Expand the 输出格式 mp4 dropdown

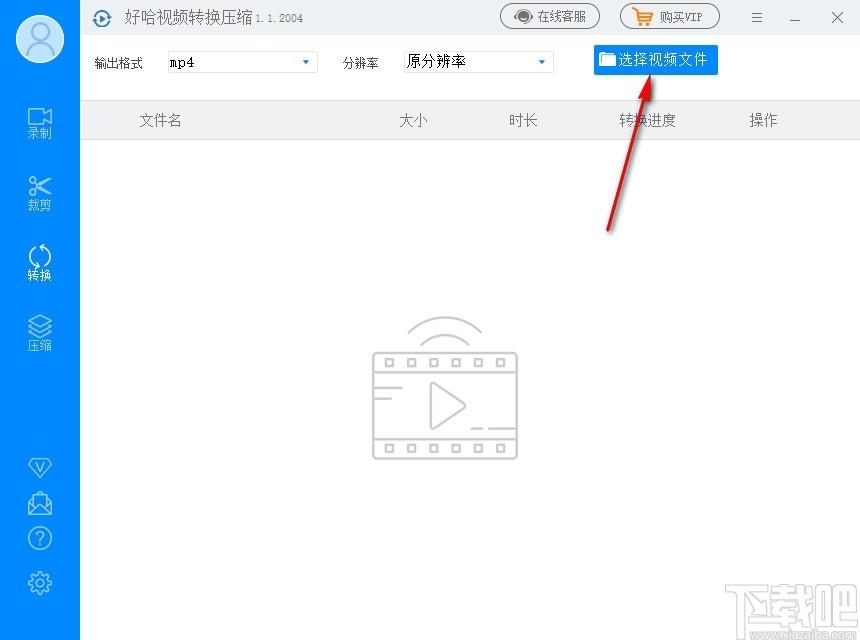[242, 62]
